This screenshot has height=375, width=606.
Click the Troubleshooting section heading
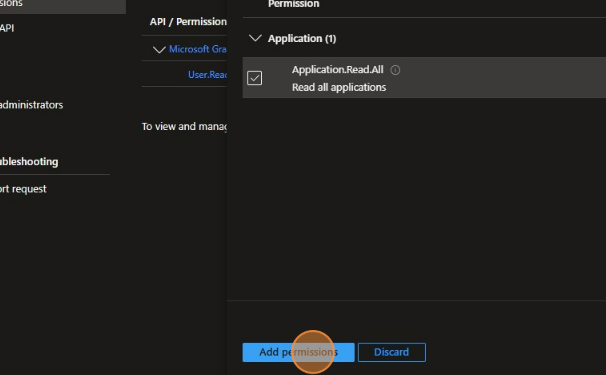[x=29, y=162]
